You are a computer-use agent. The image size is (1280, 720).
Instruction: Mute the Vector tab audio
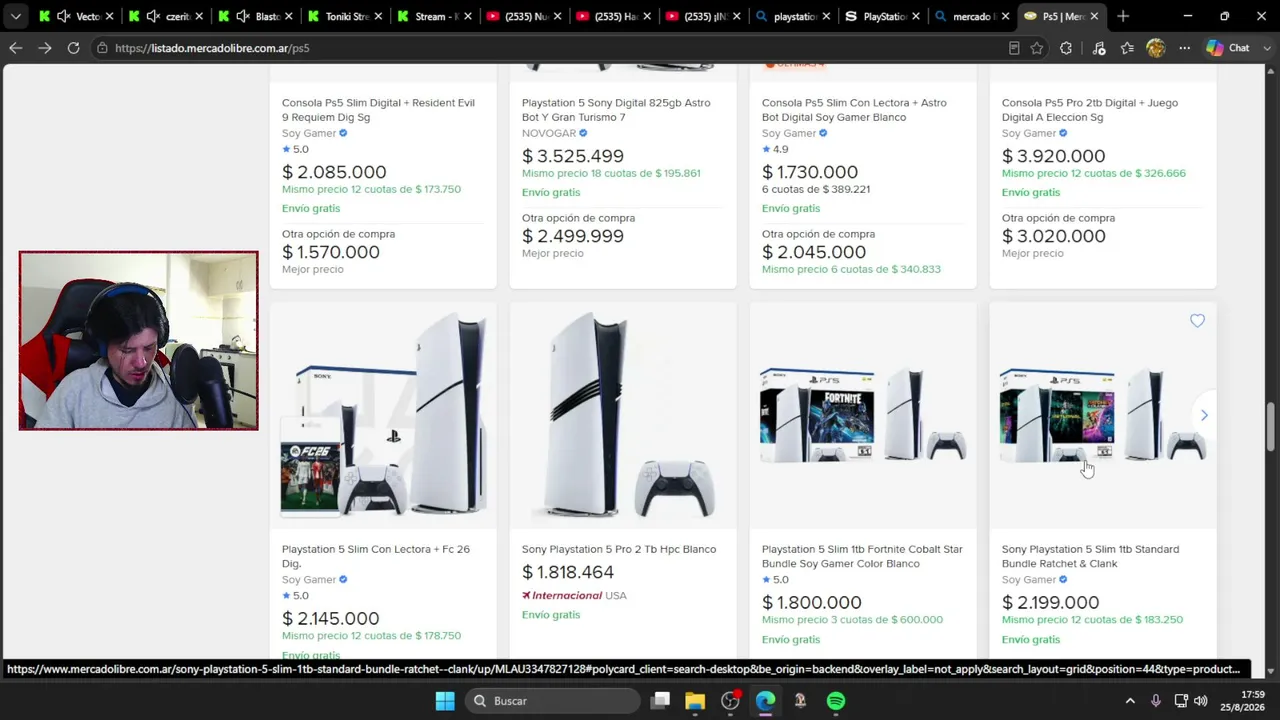pos(63,16)
